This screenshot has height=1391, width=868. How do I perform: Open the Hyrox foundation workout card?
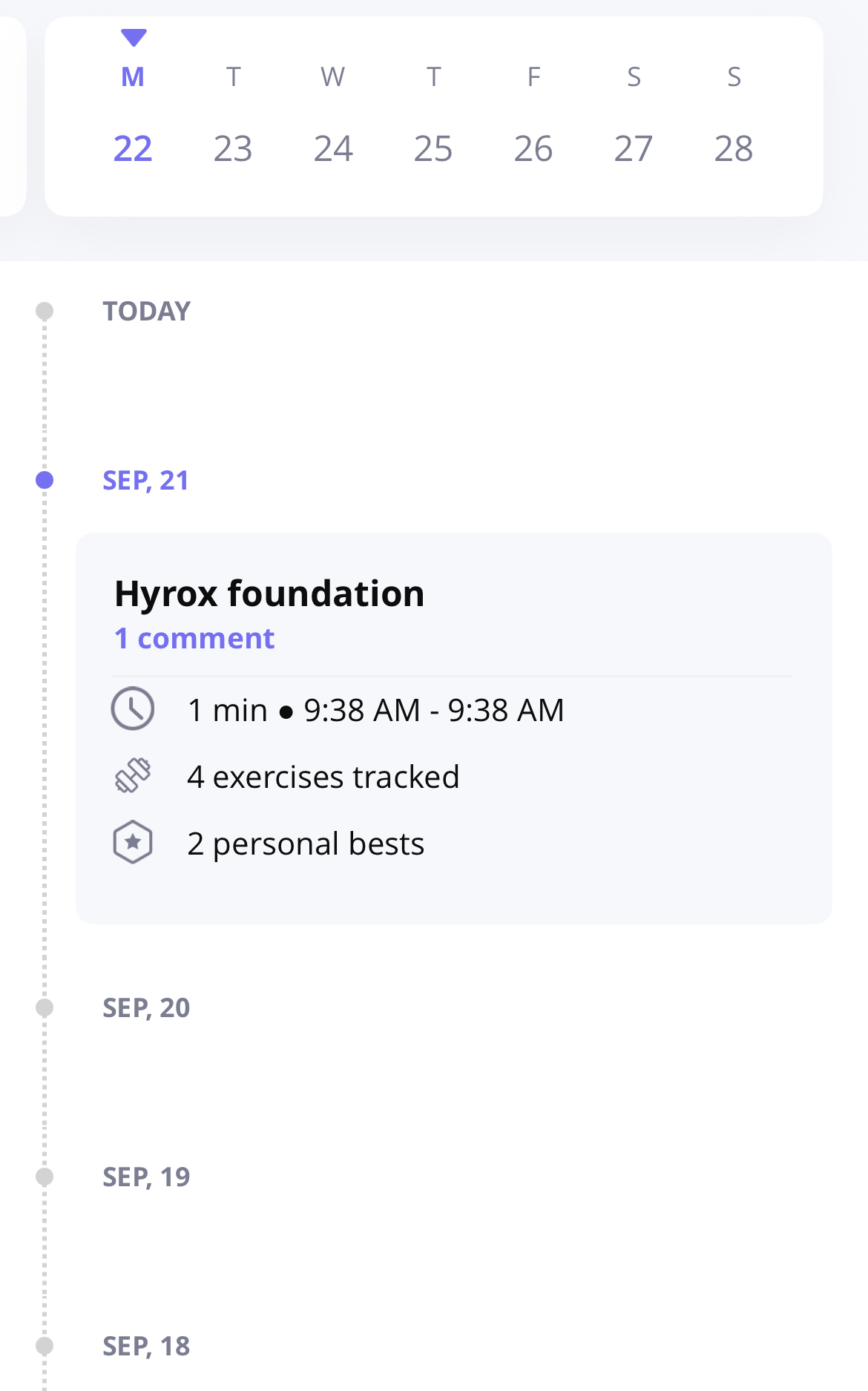[454, 729]
